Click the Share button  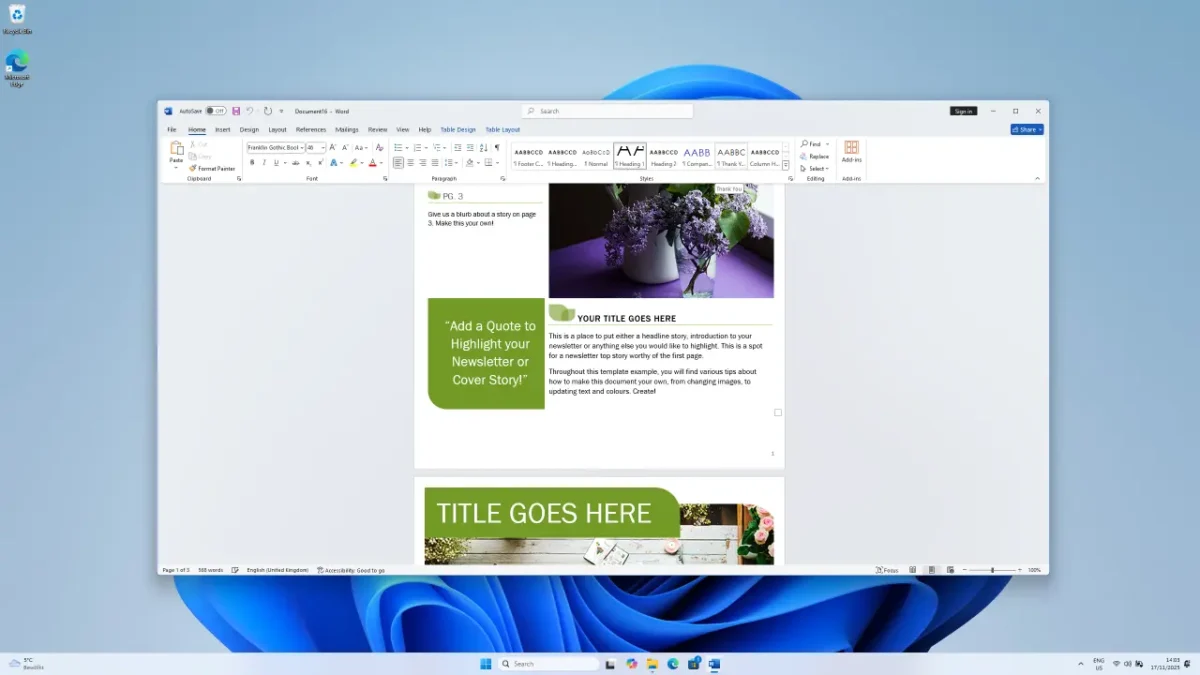(1026, 129)
